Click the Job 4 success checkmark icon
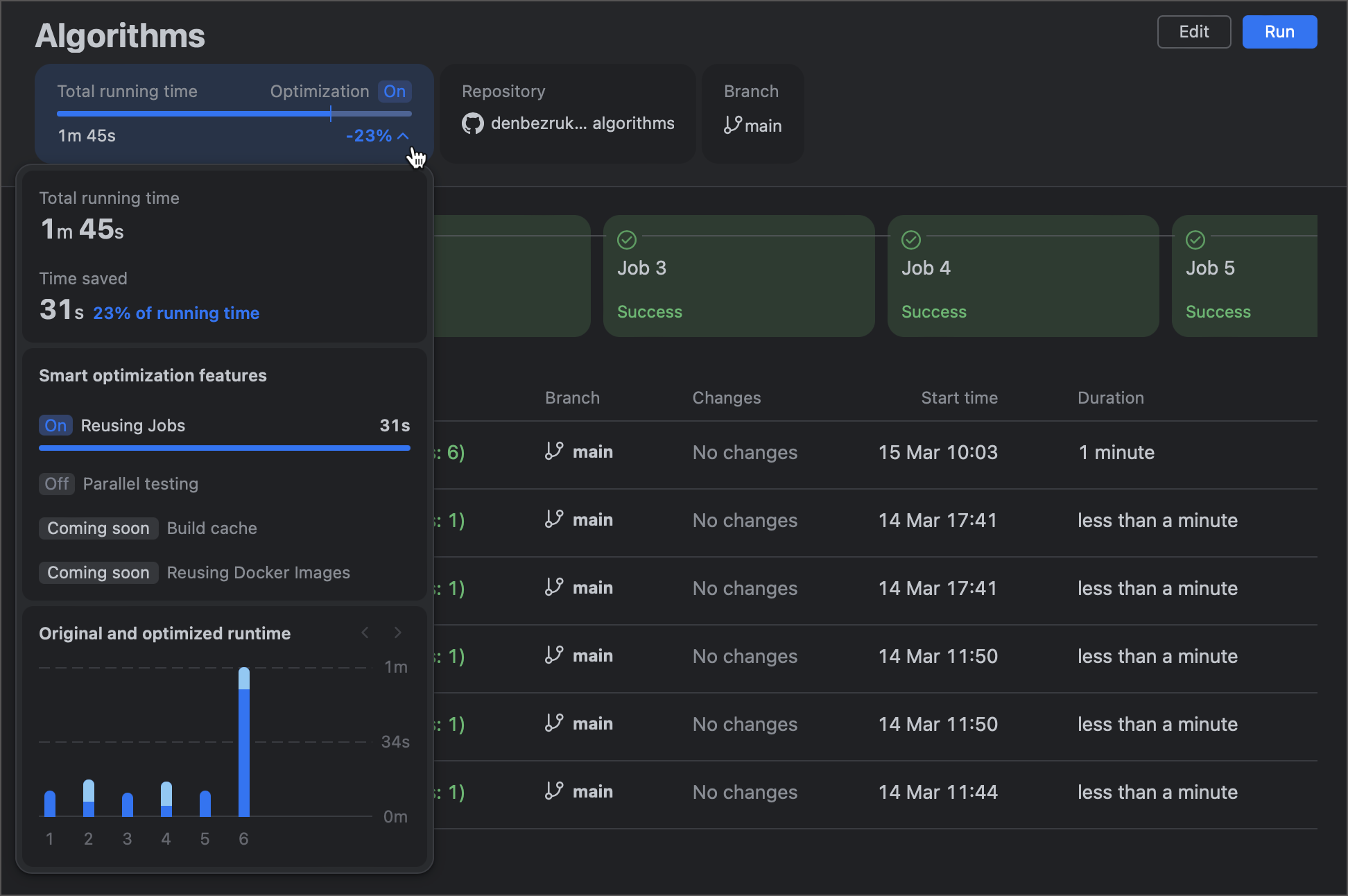The width and height of the screenshot is (1348, 896). 911,240
